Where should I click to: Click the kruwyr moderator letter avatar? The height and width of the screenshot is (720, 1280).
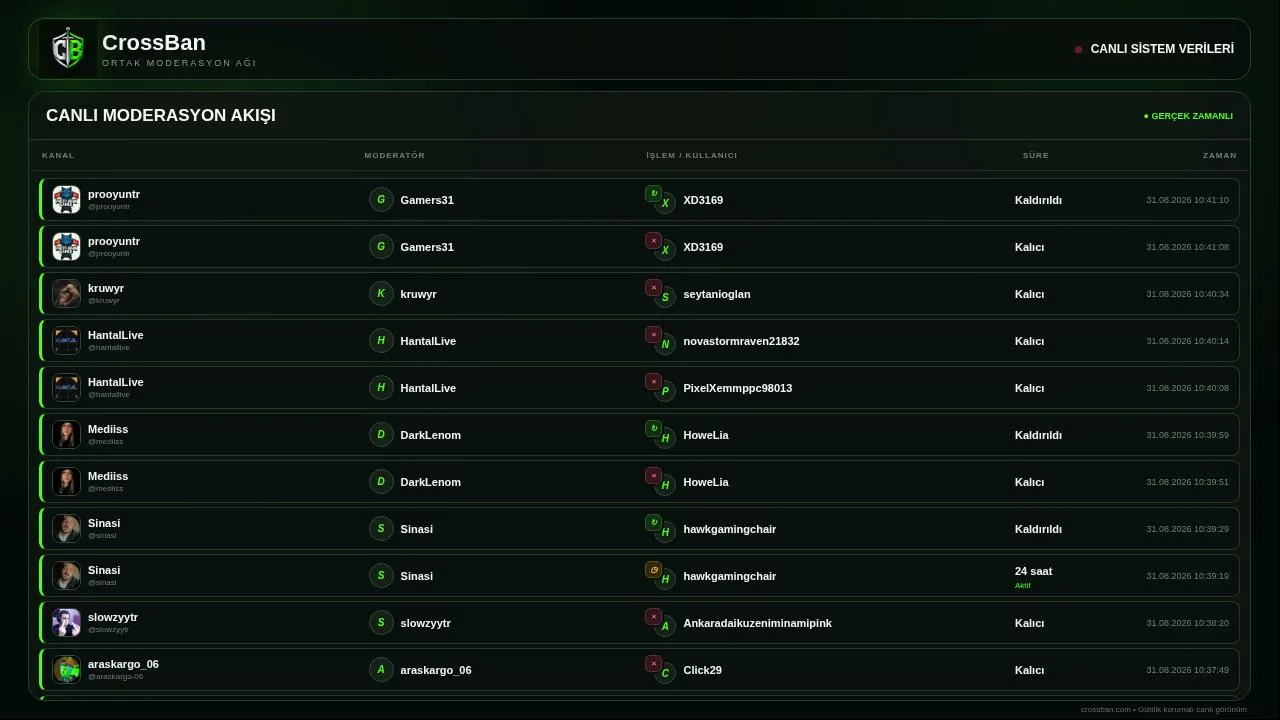[x=381, y=294]
